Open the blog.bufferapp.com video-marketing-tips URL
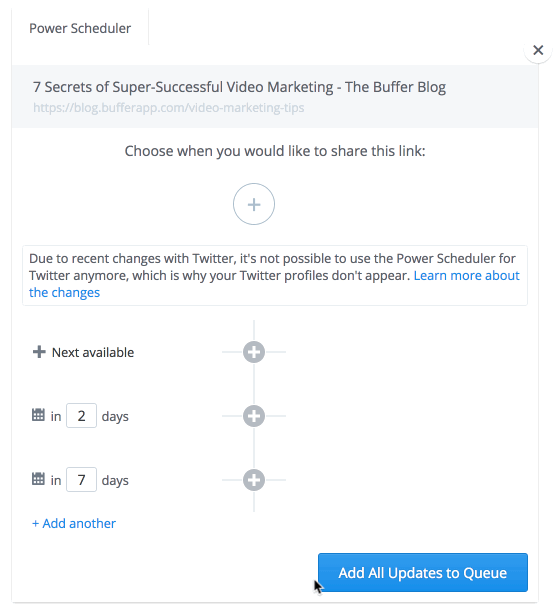Screen dimensions: 555x614 coord(169,108)
